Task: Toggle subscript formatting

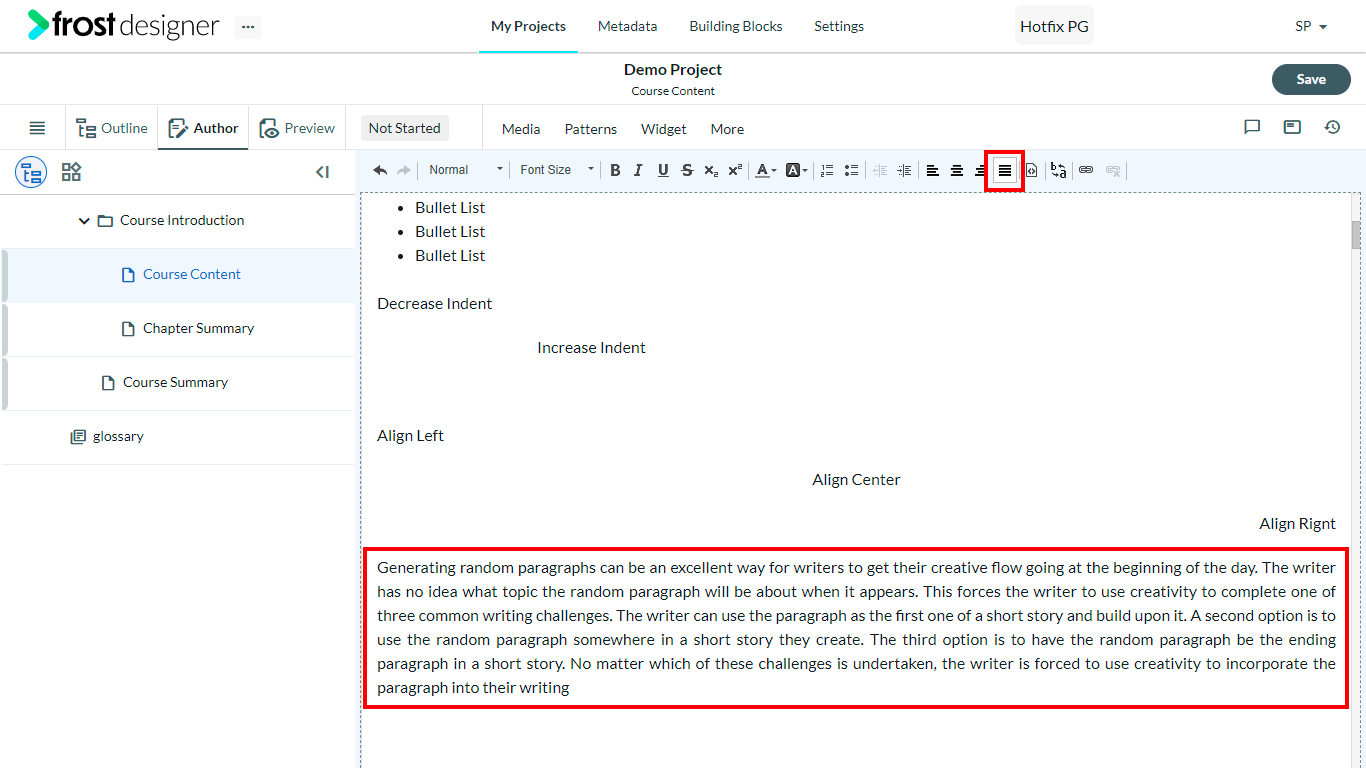Action: [x=711, y=170]
